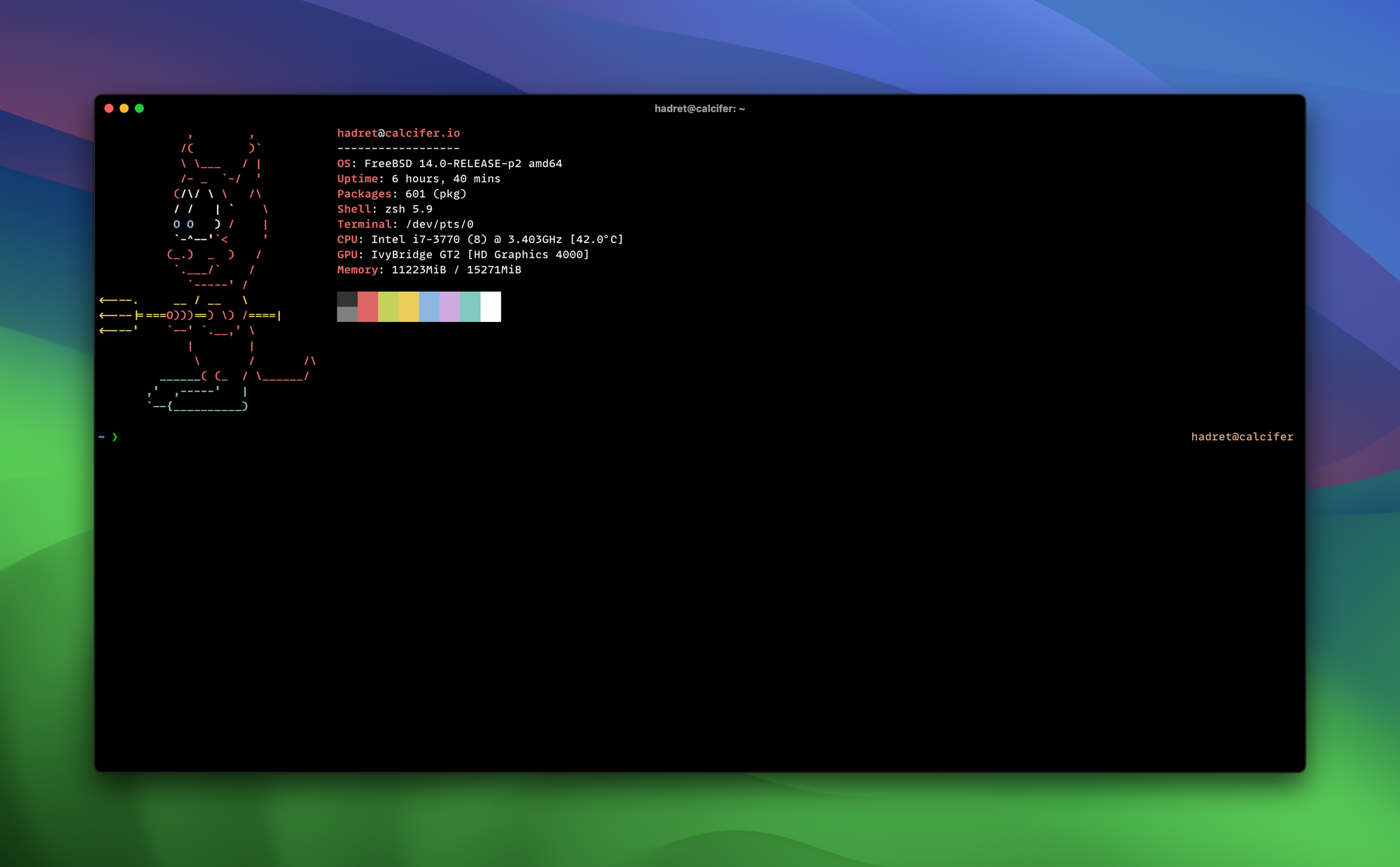Click the window title hadret@calcifer: ~

pyautogui.click(x=699, y=108)
